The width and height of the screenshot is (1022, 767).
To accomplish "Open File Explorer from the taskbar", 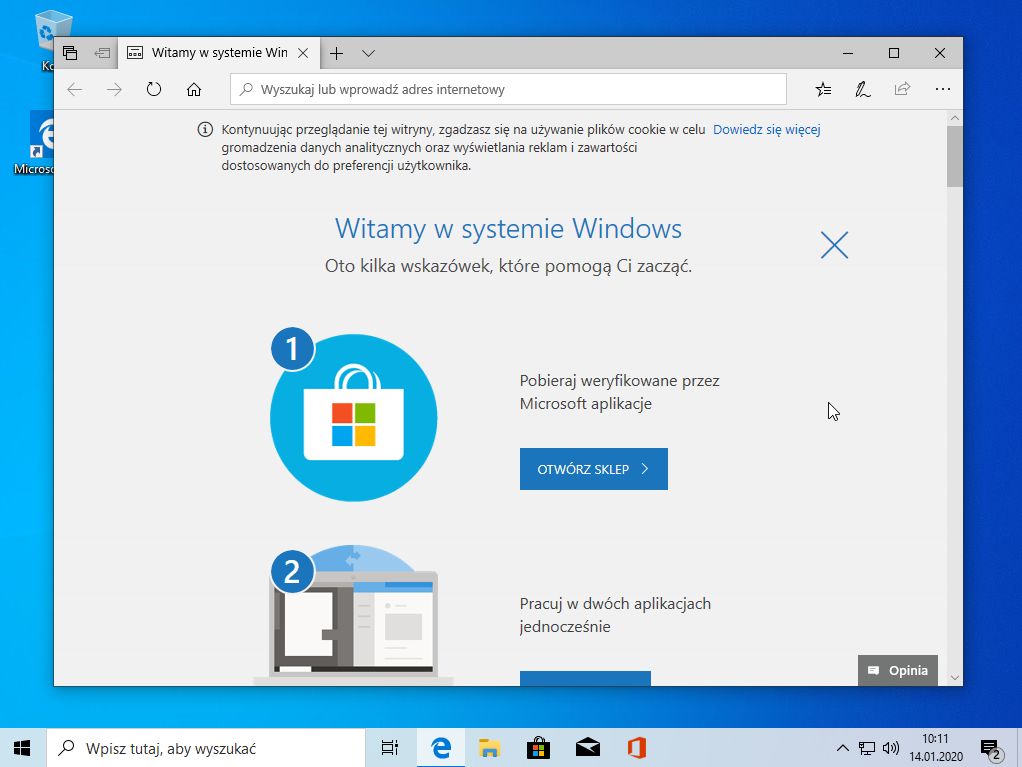I will tap(489, 748).
